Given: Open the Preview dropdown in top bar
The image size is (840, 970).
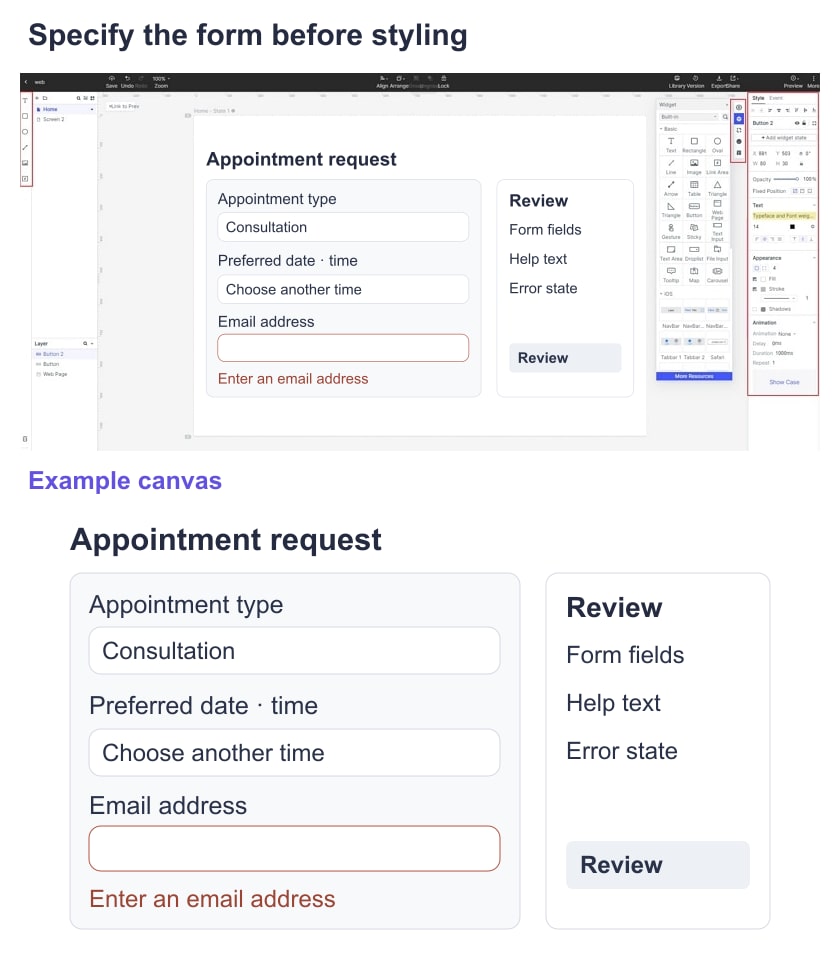Looking at the screenshot, I should point(793,81).
